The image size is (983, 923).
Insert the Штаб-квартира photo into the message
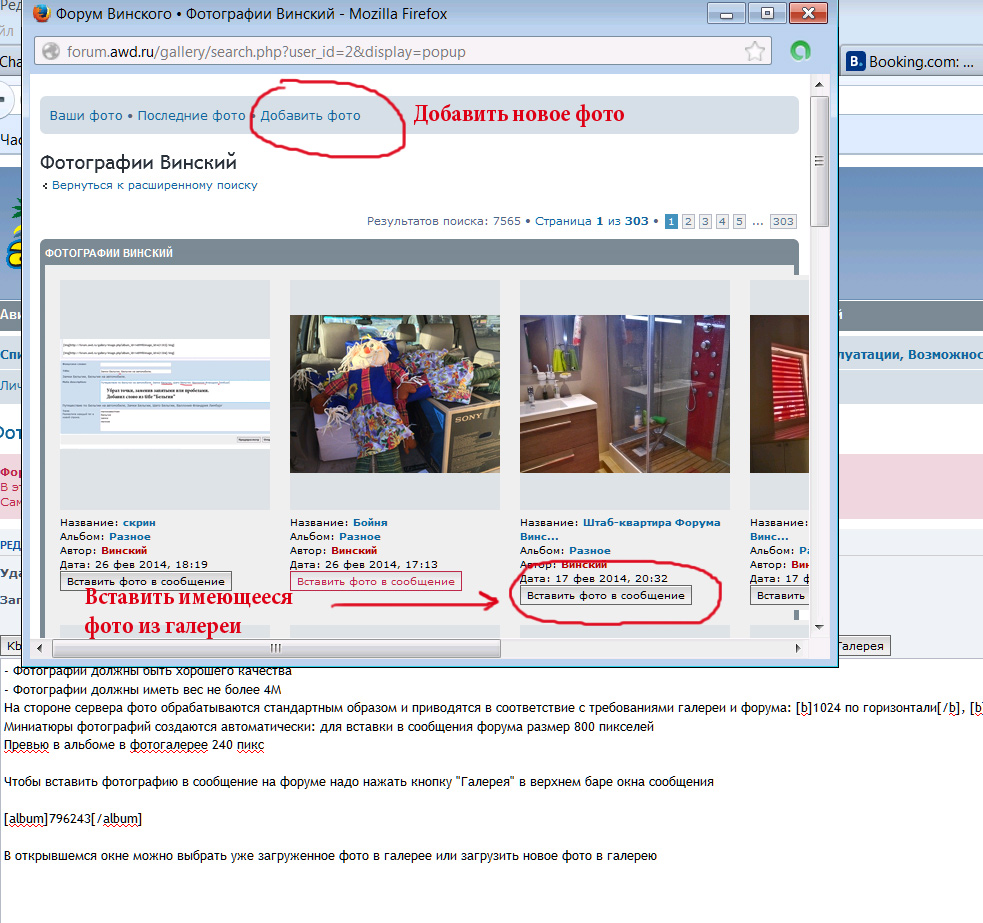coord(606,595)
